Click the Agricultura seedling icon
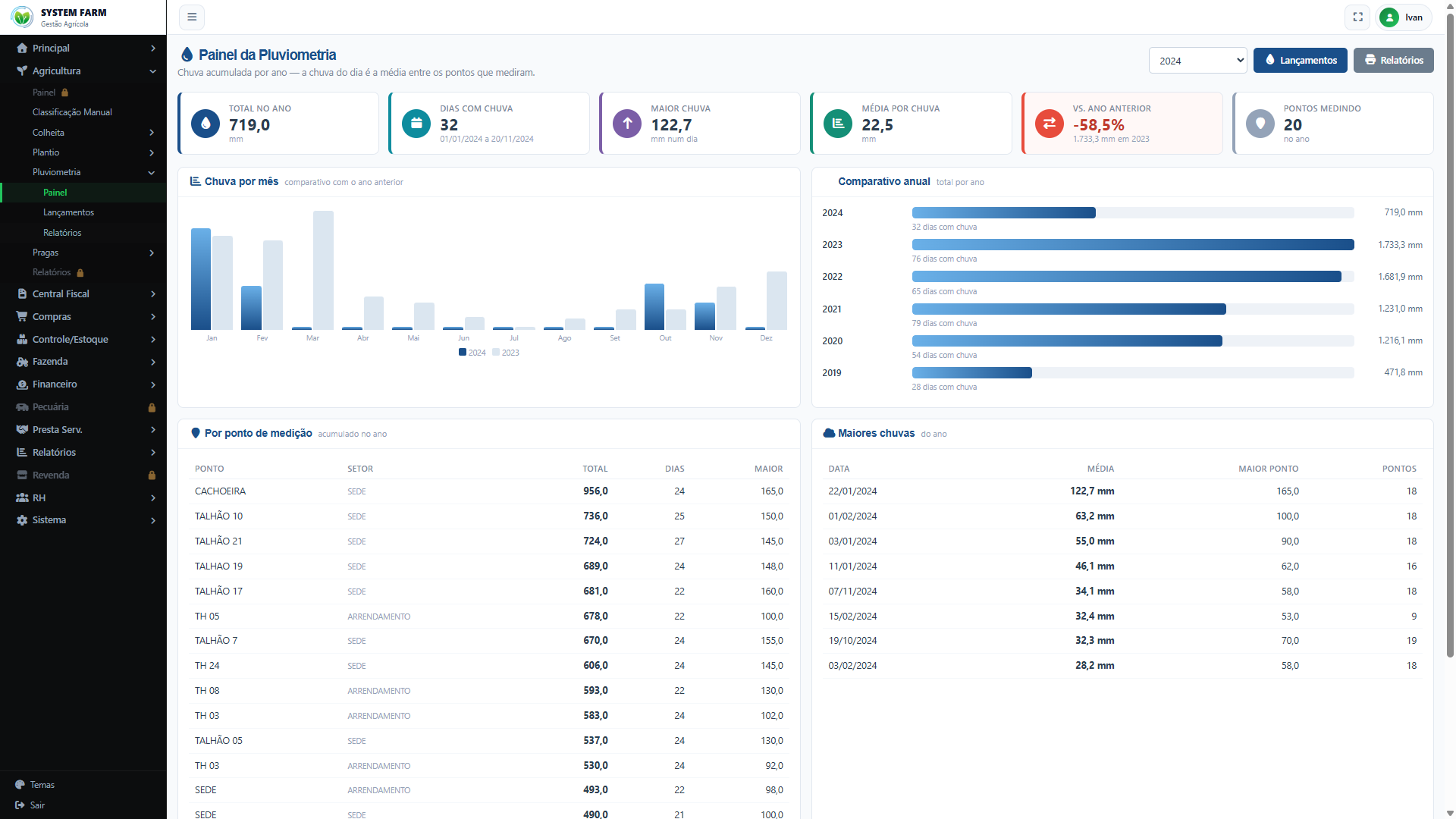1456x819 pixels. (22, 71)
